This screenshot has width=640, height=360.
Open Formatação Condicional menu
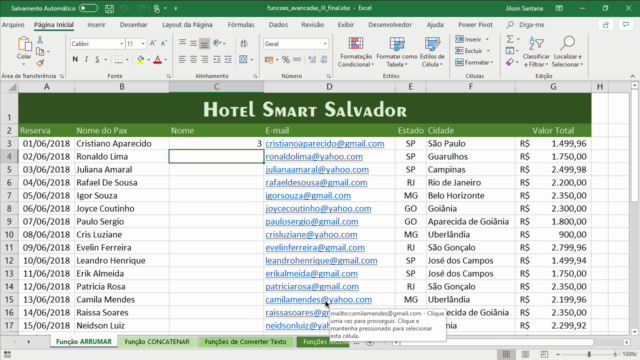[356, 52]
